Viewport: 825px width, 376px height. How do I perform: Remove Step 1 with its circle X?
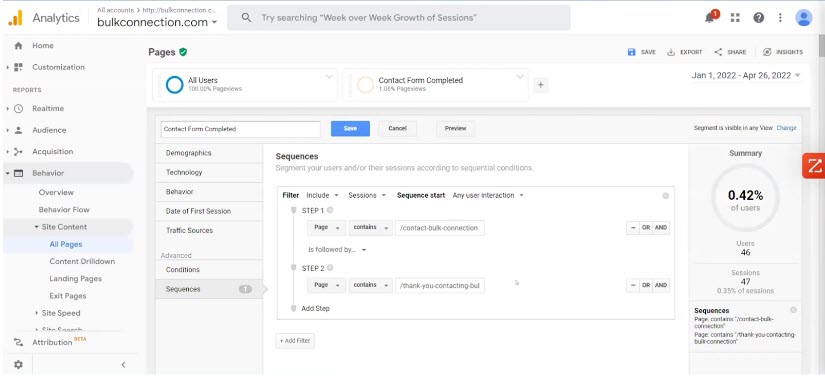tap(330, 210)
